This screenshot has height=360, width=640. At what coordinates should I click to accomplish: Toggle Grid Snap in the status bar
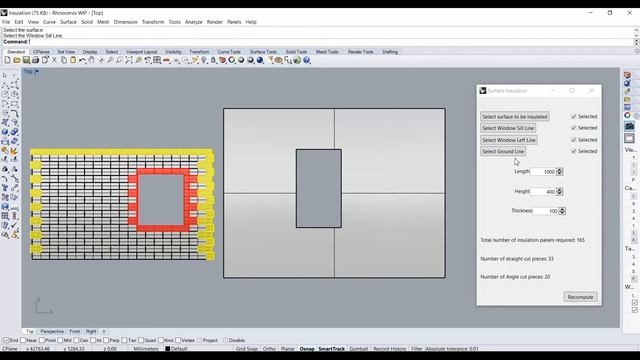pyautogui.click(x=247, y=349)
